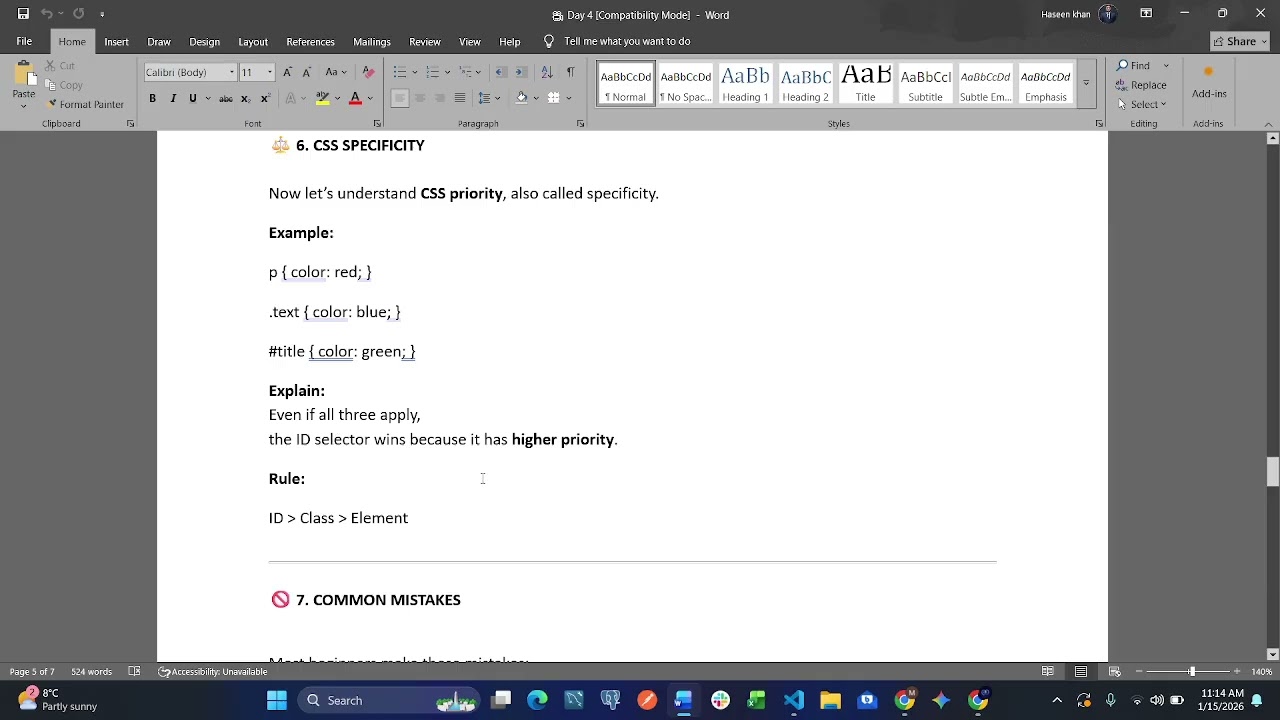
Task: Open Windows Start menu
Action: click(x=277, y=700)
